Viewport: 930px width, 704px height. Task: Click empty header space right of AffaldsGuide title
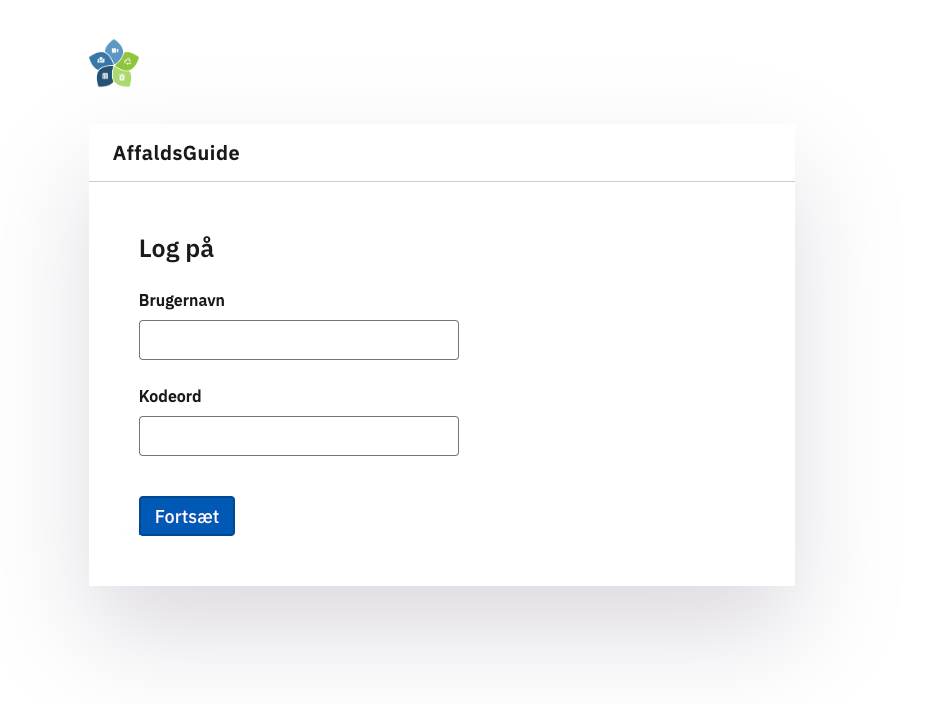pyautogui.click(x=516, y=153)
